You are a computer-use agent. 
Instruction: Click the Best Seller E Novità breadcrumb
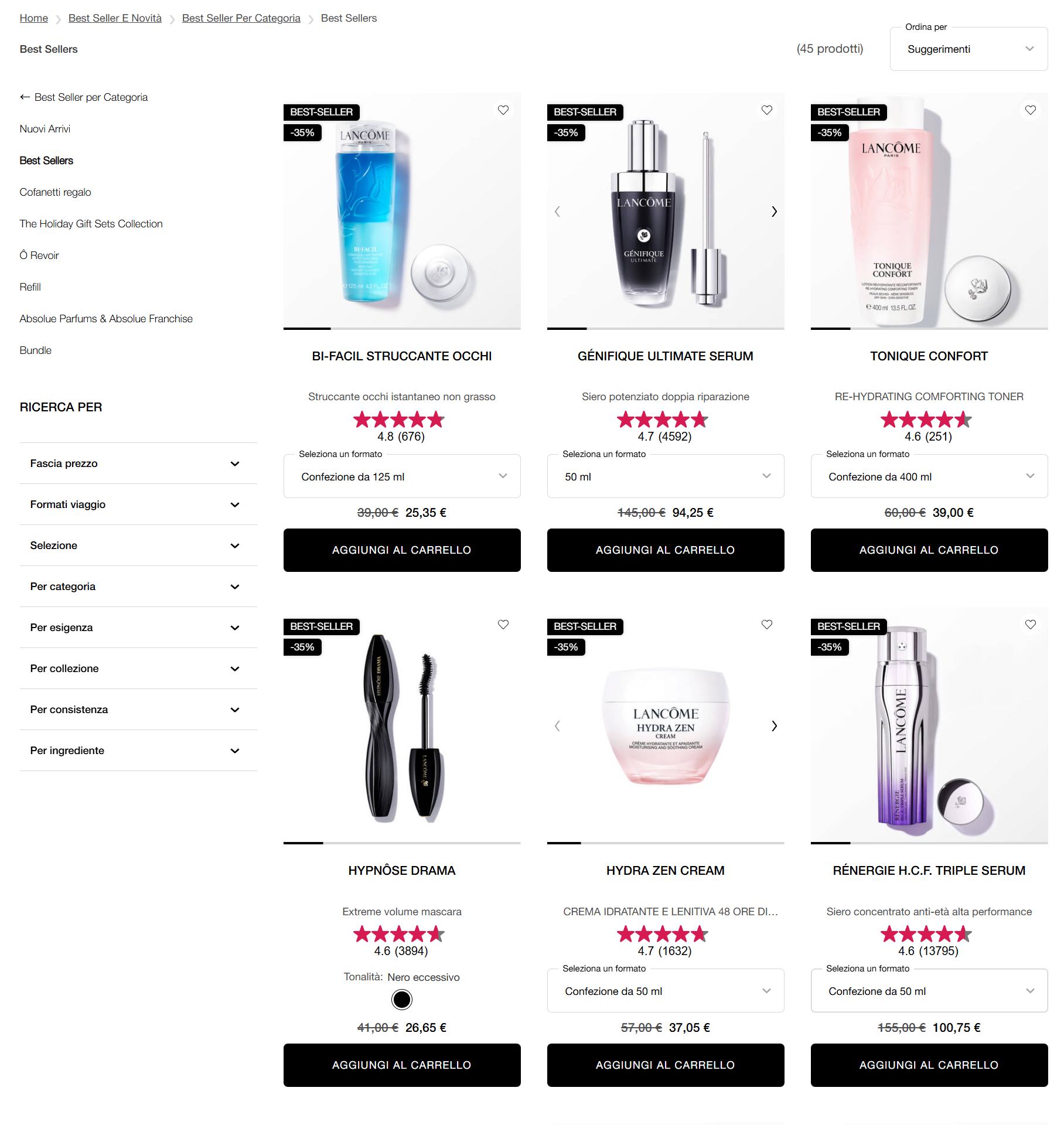pos(115,18)
